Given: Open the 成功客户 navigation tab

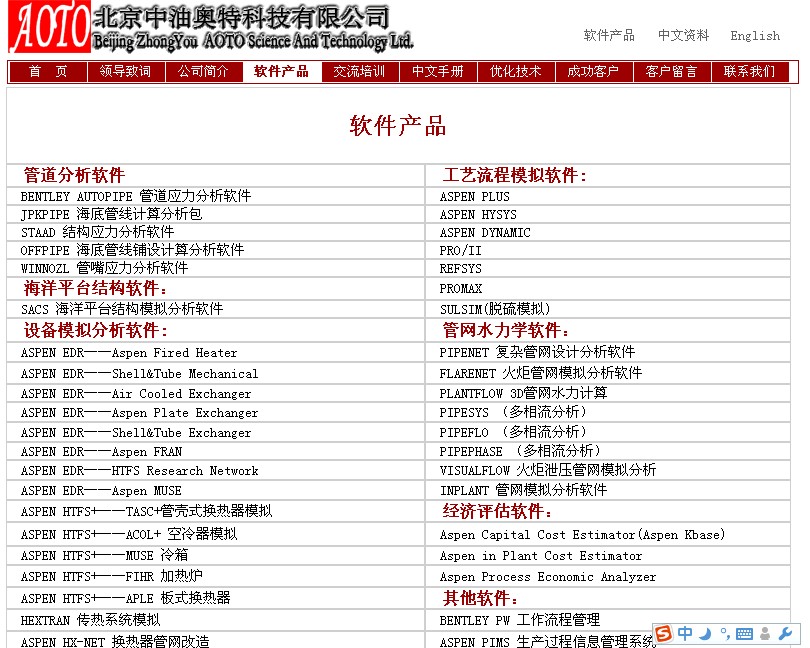Looking at the screenshot, I should coord(594,71).
